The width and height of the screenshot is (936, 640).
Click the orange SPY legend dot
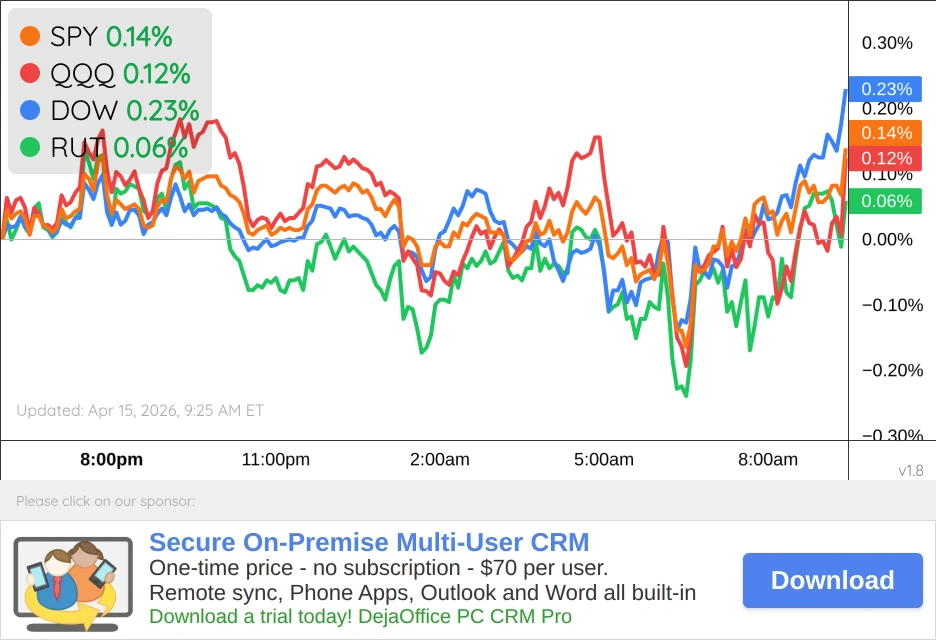pyautogui.click(x=28, y=35)
